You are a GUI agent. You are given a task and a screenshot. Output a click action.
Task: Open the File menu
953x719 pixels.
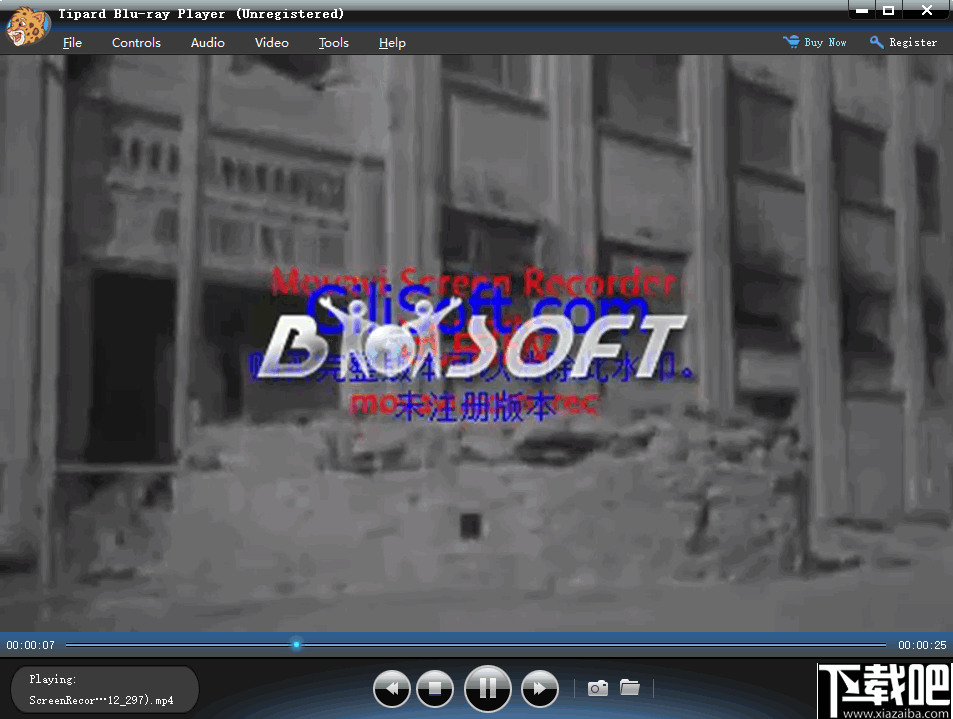(x=72, y=43)
